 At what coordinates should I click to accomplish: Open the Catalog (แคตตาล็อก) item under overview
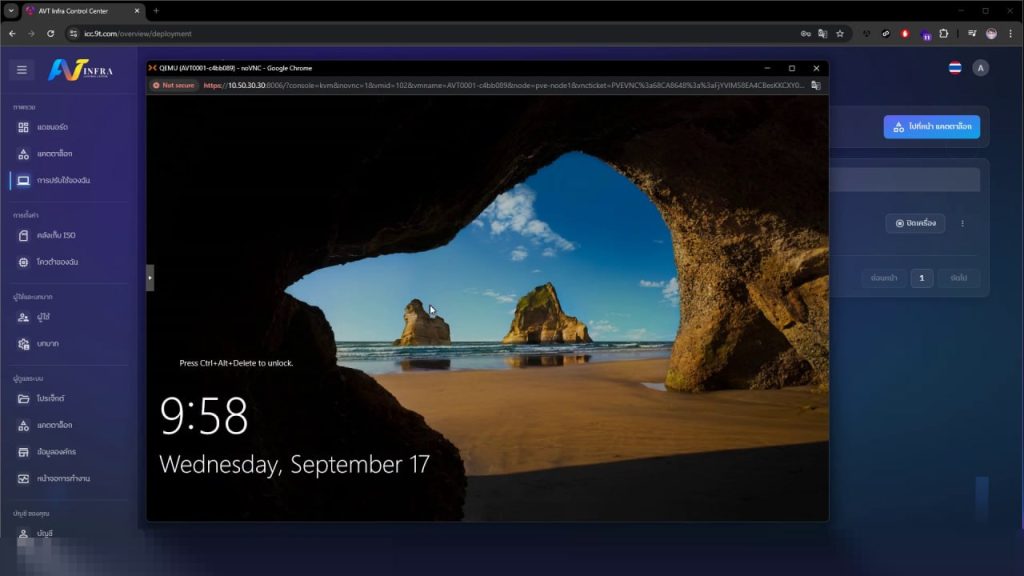pos(53,154)
